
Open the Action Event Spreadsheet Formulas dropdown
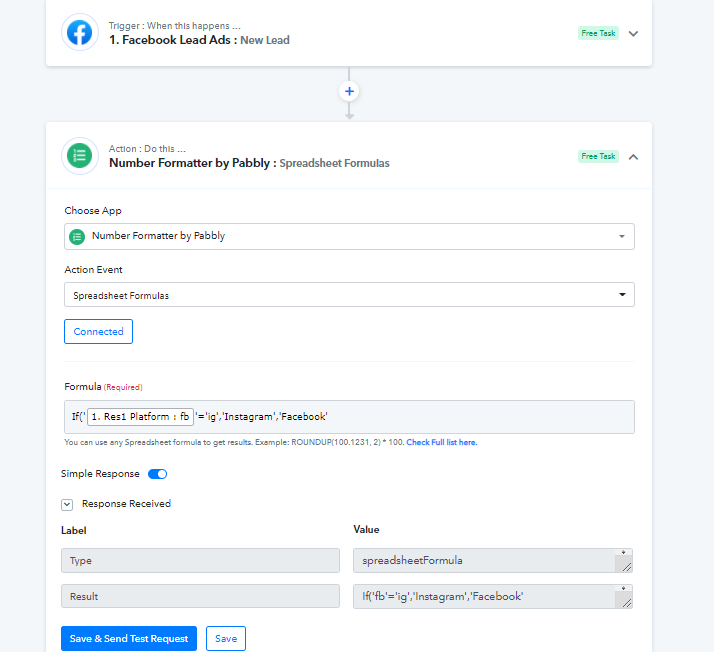click(x=349, y=295)
